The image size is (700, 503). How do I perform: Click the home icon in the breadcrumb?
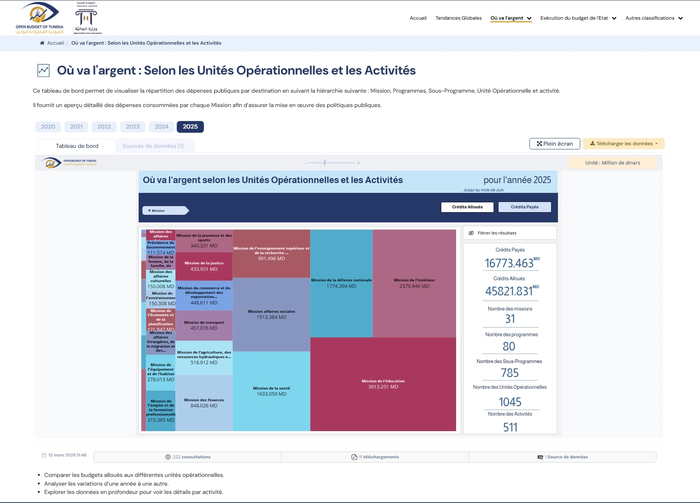pyautogui.click(x=42, y=44)
